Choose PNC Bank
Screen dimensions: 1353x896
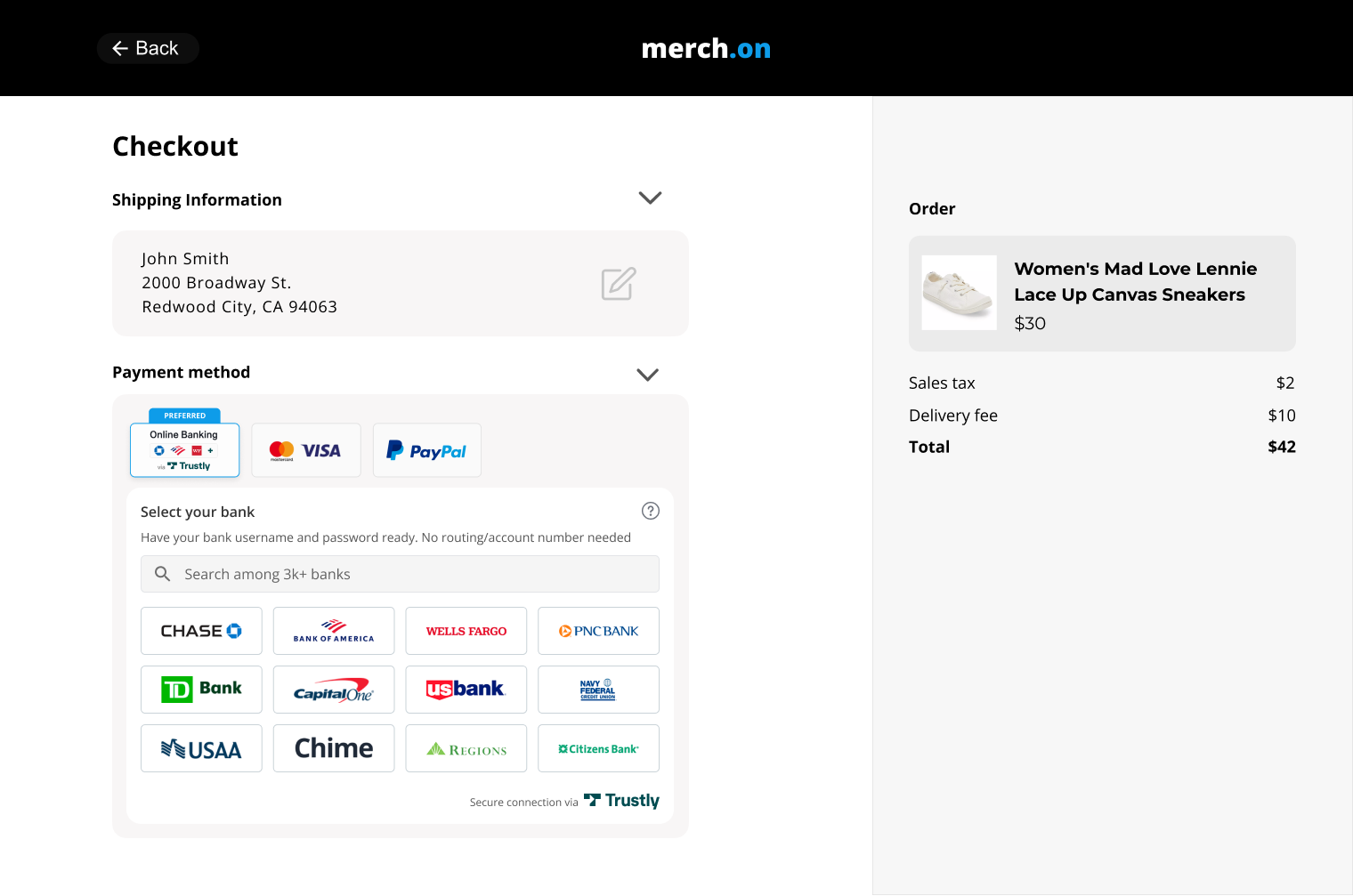(x=598, y=631)
